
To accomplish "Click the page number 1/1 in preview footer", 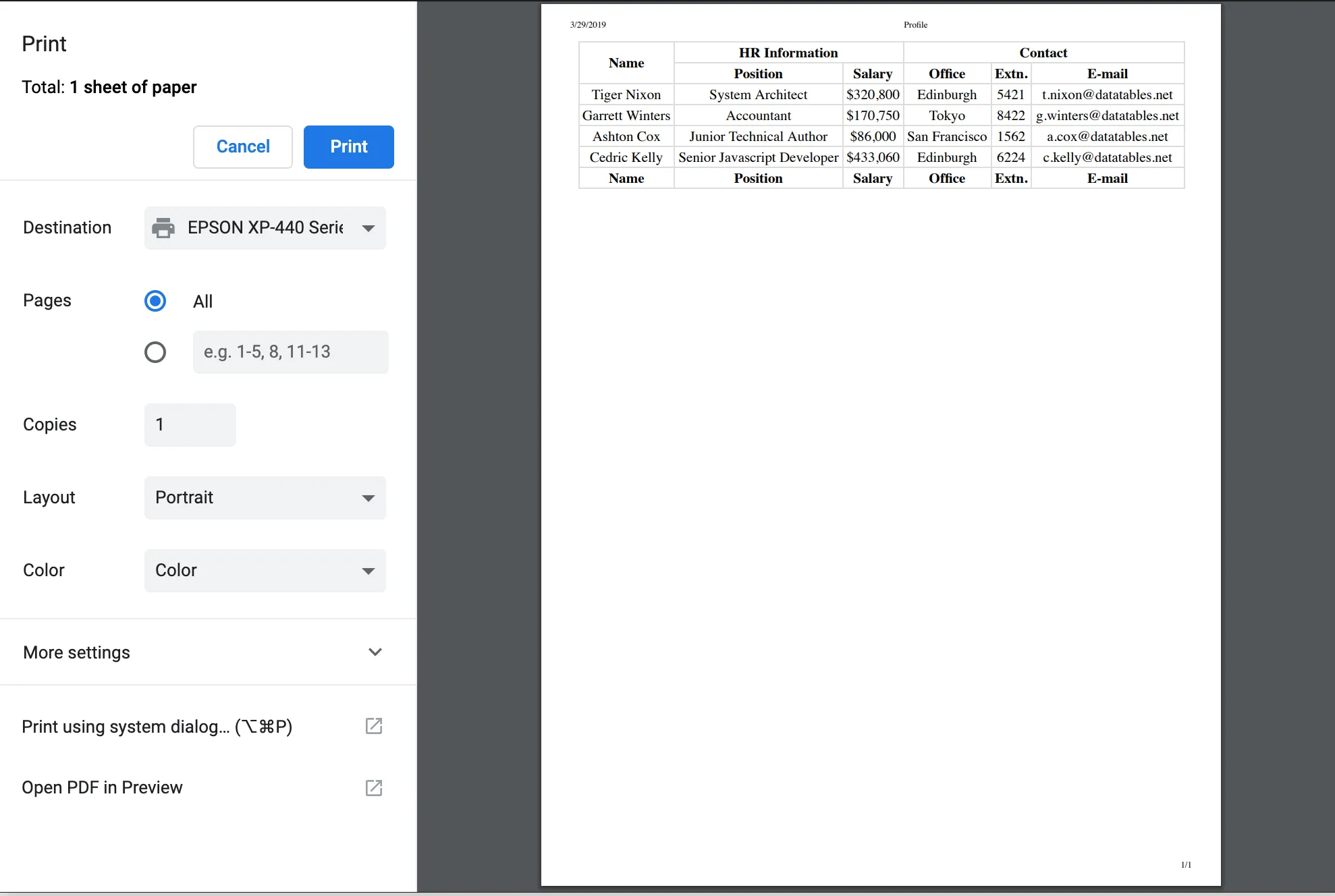I will click(1186, 864).
